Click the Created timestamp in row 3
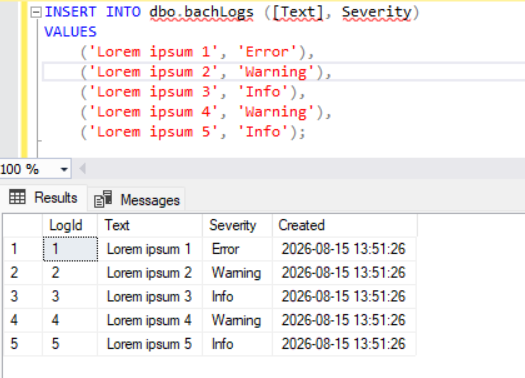Image resolution: width=525 pixels, height=378 pixels. 344,296
